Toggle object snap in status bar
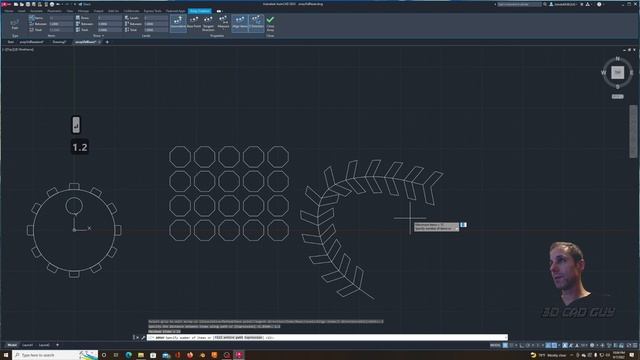The height and width of the screenshot is (360, 640). click(554, 345)
